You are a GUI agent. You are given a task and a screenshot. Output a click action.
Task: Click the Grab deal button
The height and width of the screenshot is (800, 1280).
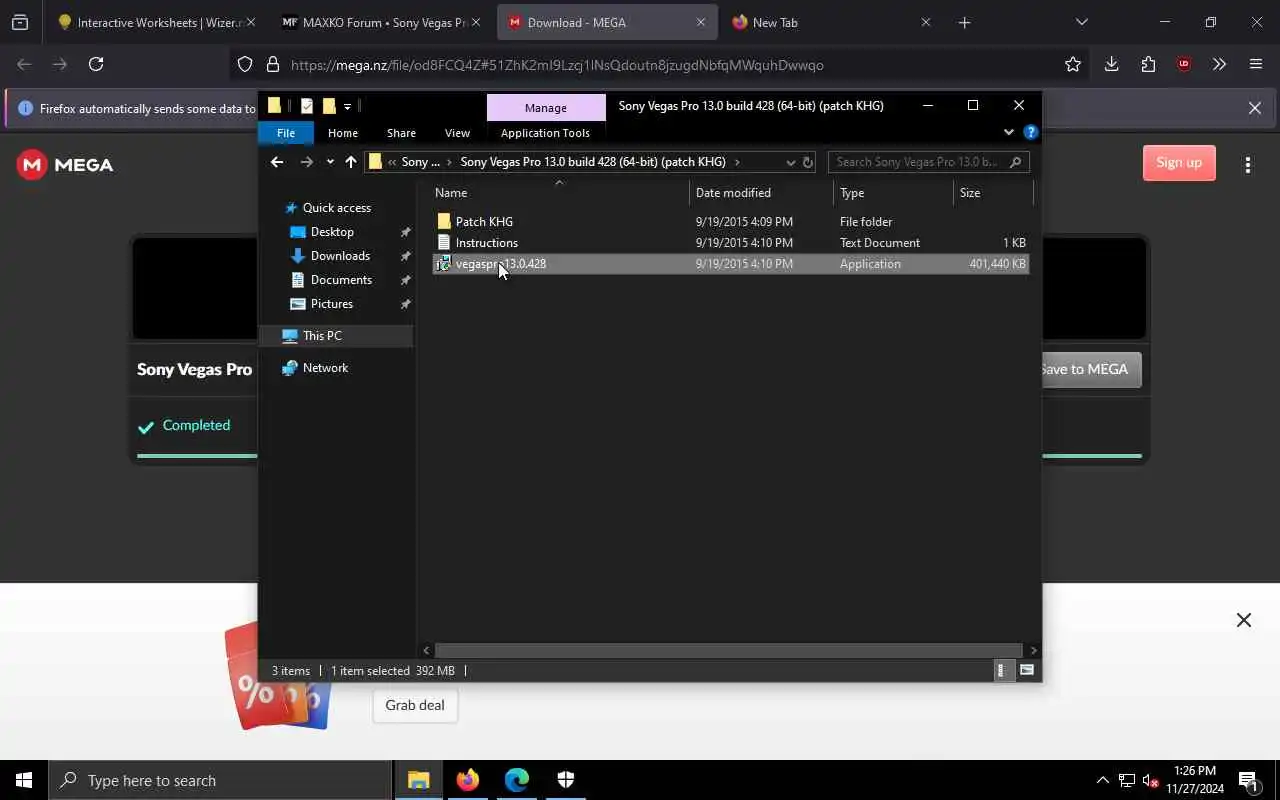pyautogui.click(x=415, y=705)
